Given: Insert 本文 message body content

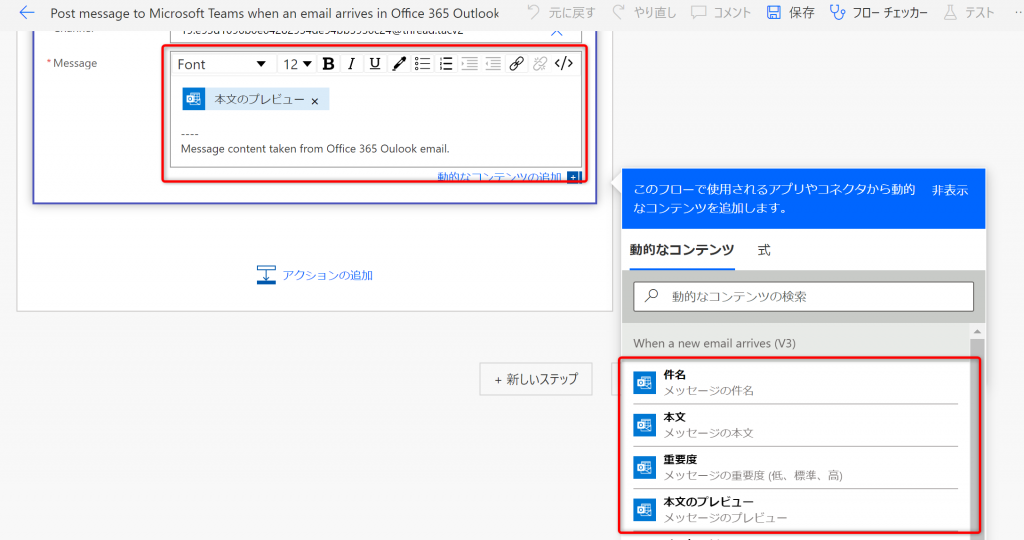Looking at the screenshot, I should click(x=795, y=425).
